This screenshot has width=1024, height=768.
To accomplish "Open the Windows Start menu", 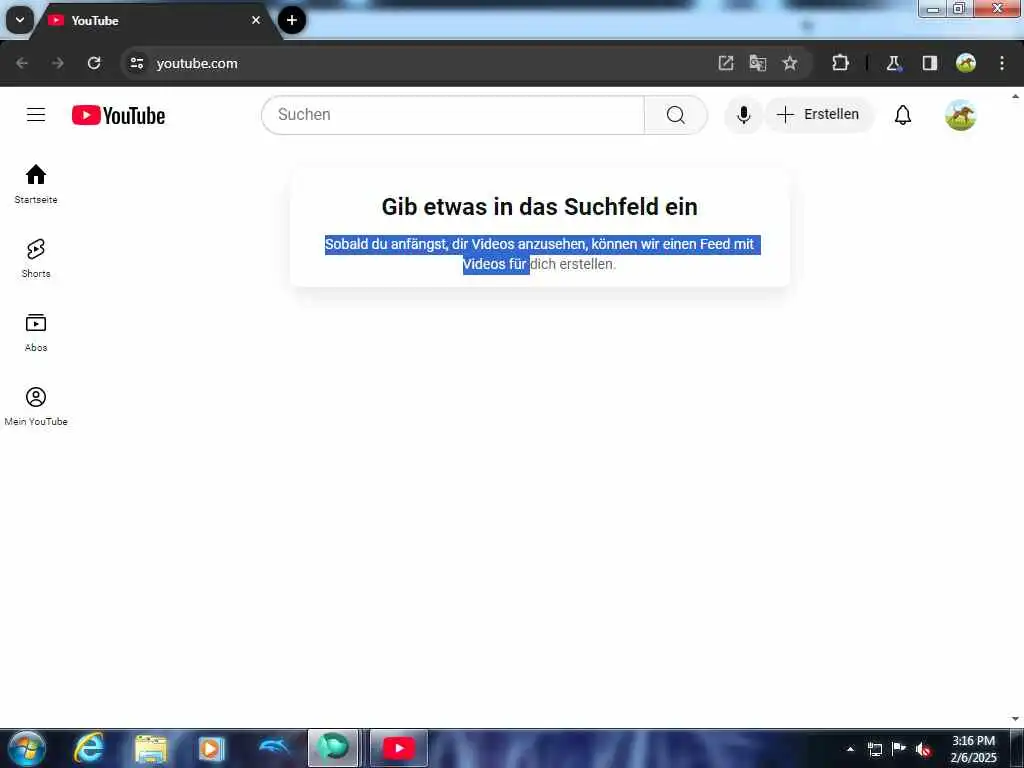I will [27, 748].
